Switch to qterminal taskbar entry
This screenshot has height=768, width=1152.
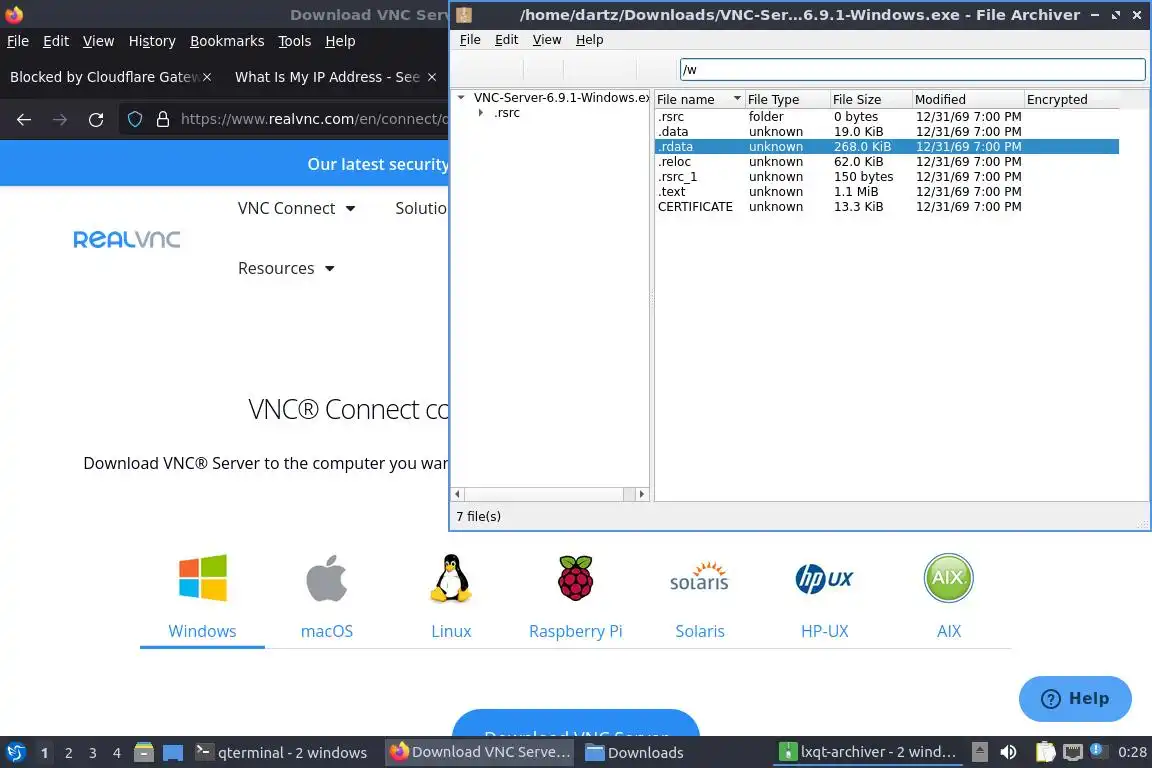point(281,753)
